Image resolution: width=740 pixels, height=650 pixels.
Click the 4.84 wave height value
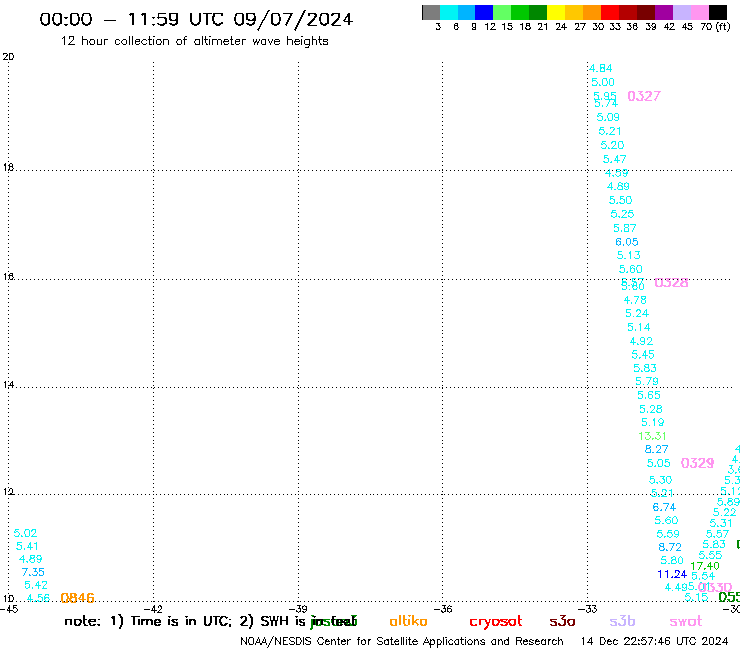tap(600, 68)
